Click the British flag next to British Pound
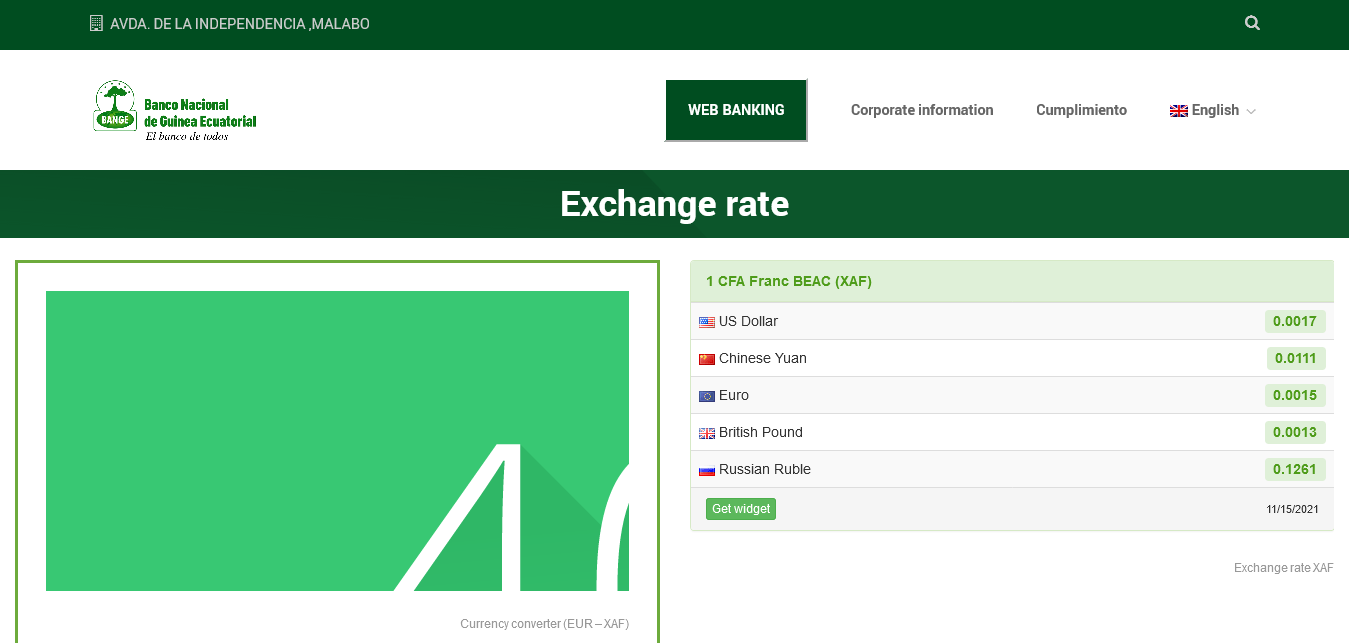 click(707, 433)
